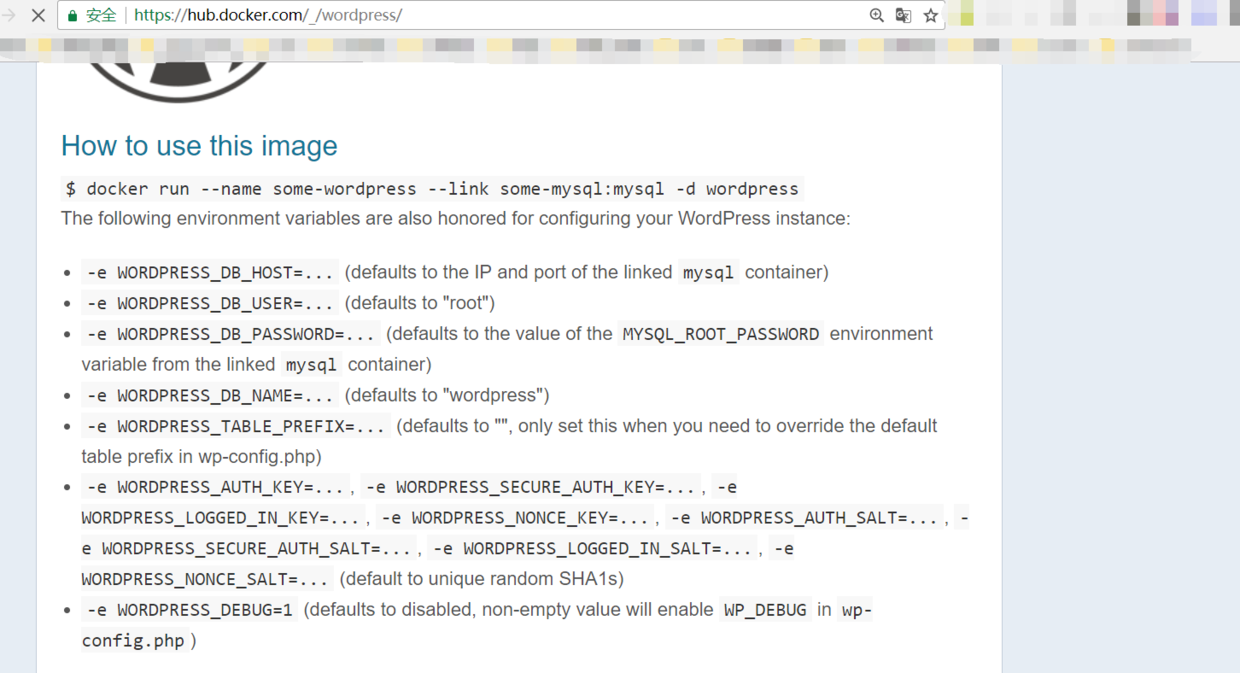Viewport: 1240px width, 673px height.
Task: Click the code WP_DEBUG
Action: click(764, 610)
